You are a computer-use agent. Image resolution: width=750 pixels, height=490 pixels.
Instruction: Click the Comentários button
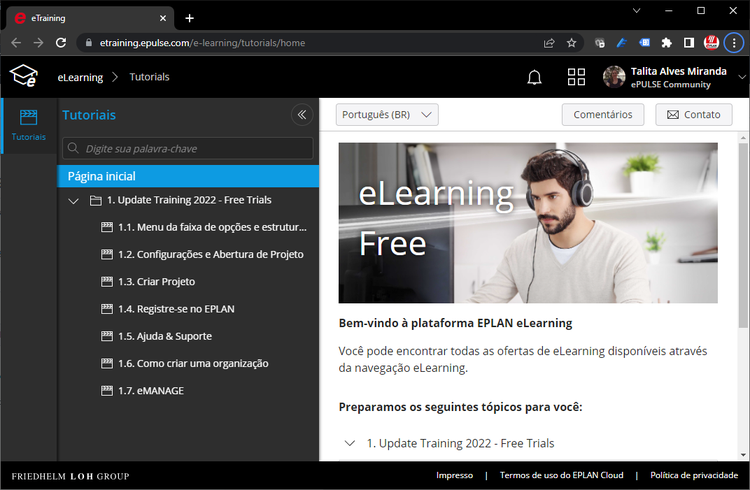click(x=603, y=115)
